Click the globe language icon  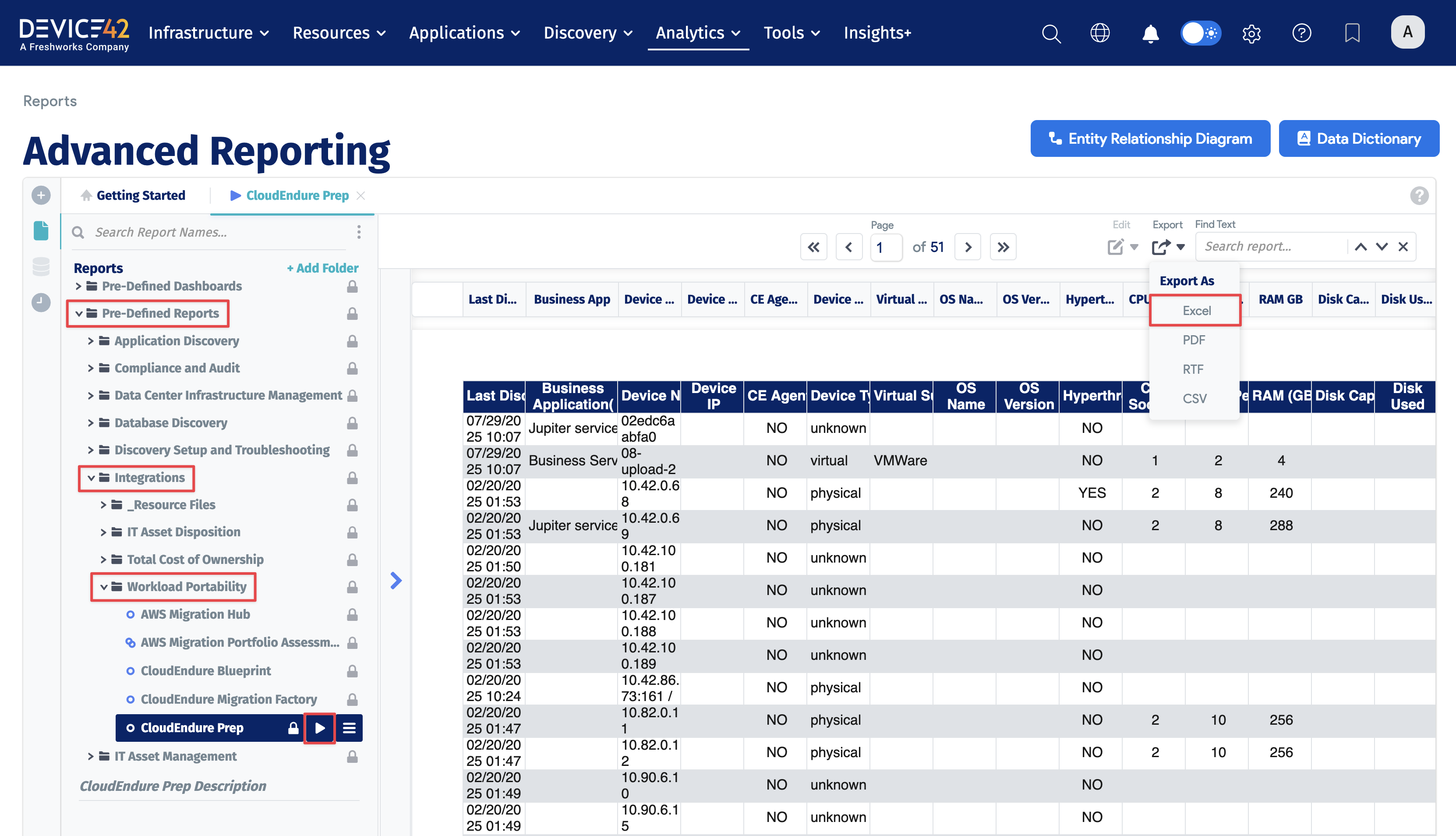(x=1099, y=33)
